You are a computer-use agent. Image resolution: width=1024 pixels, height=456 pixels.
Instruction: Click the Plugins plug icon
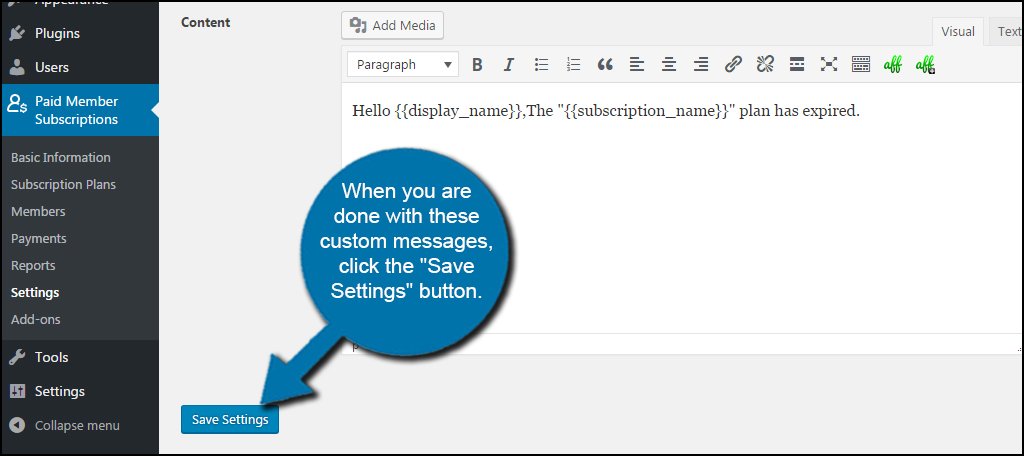click(x=17, y=33)
